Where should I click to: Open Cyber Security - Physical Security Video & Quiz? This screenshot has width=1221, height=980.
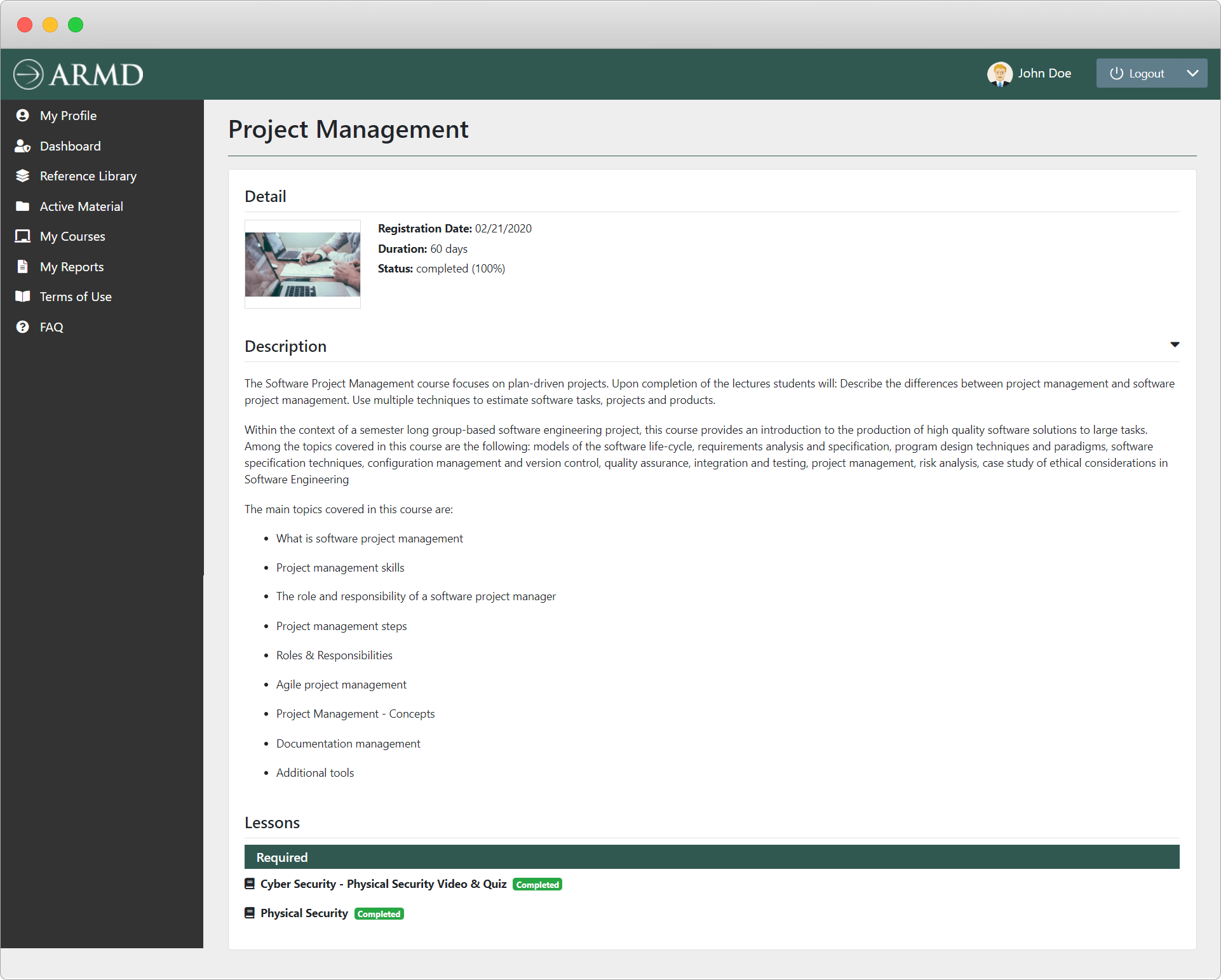click(383, 884)
